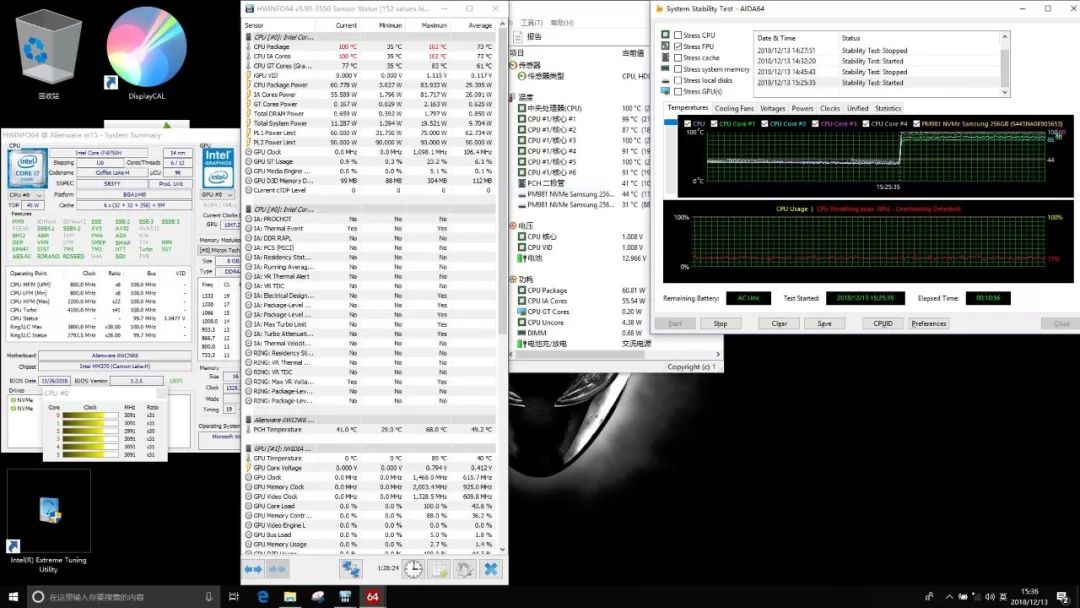
Task: Open AIDA64 Preferences button
Action: pyautogui.click(x=928, y=323)
